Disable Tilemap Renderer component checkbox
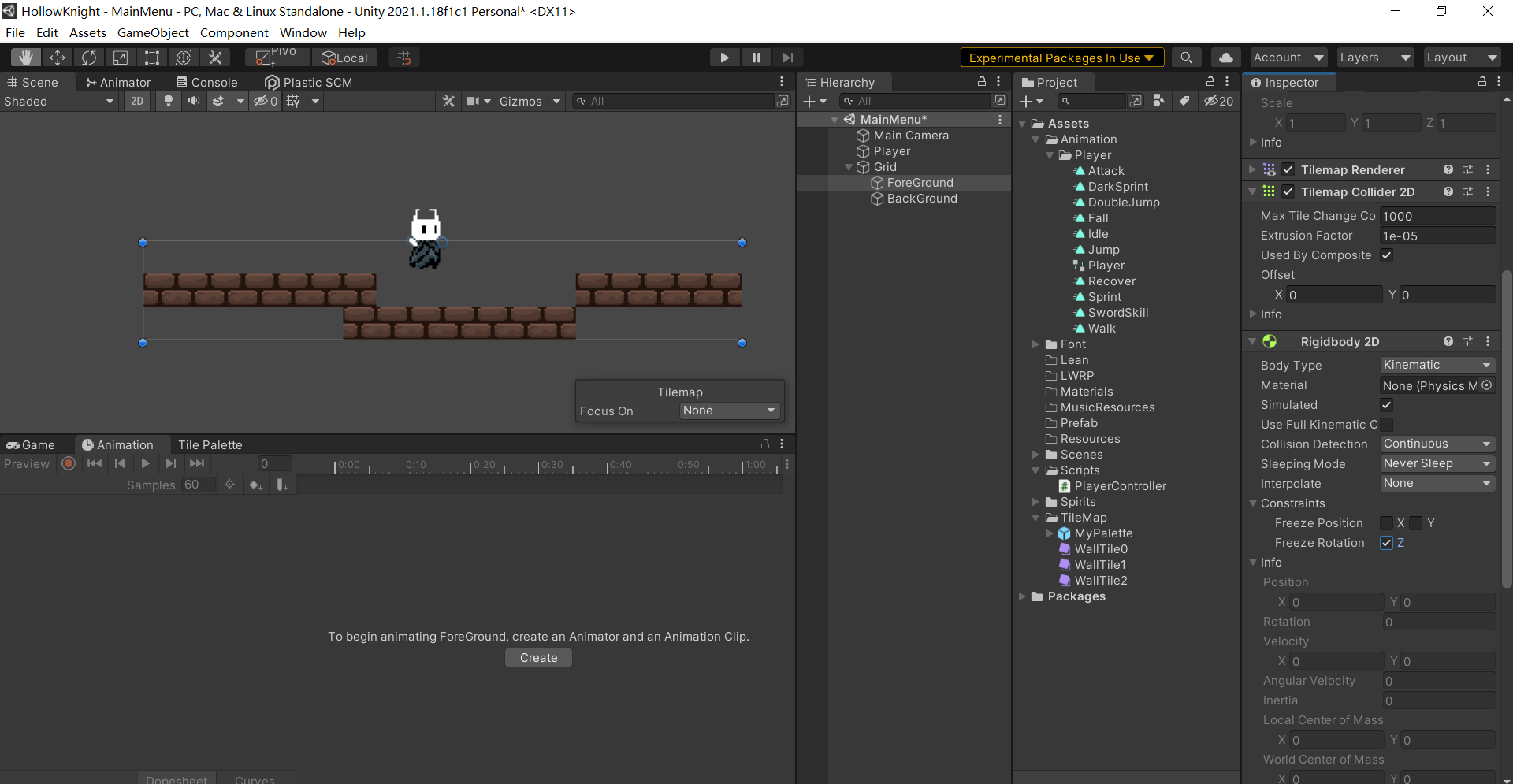 coord(1288,169)
